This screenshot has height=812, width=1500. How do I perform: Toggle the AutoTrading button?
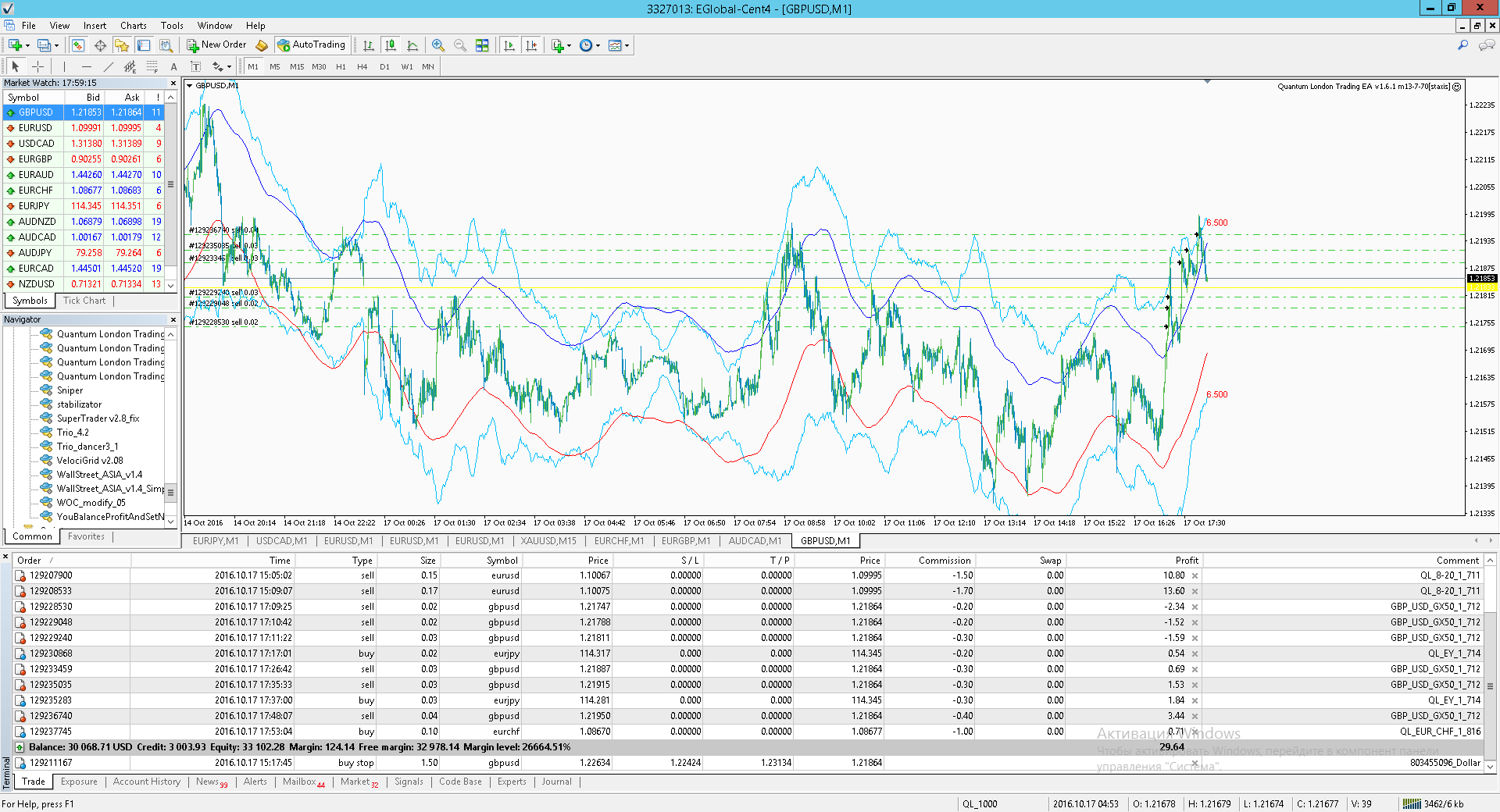(x=312, y=45)
